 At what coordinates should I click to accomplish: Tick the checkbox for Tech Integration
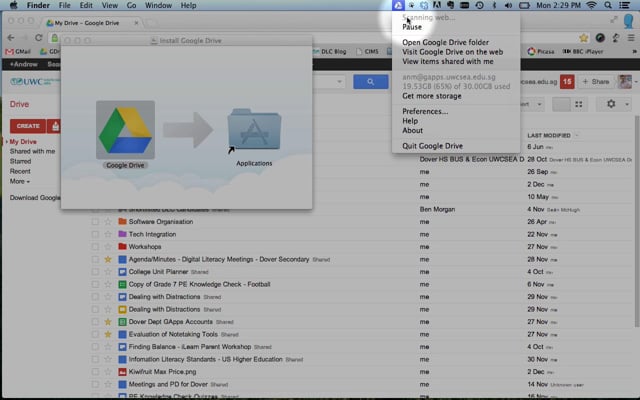95,234
